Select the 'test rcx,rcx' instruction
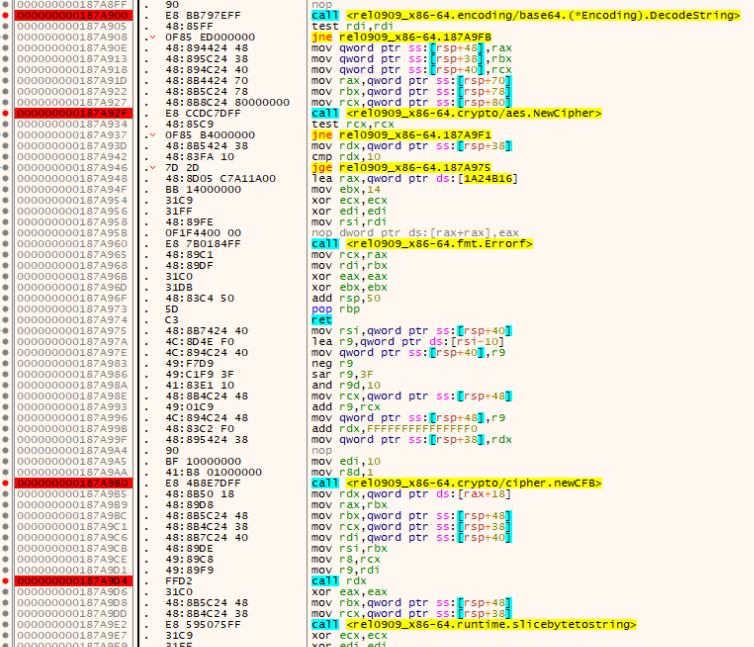Screen dimensions: 754x647 [x=352, y=124]
